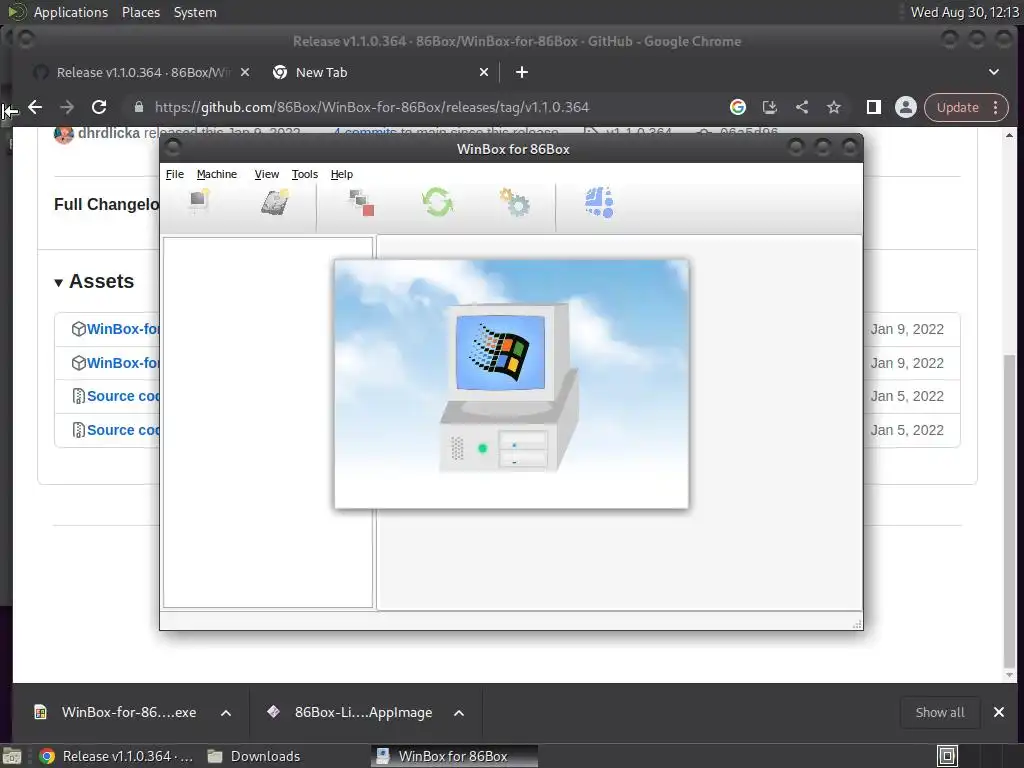Close the New Tab tab
The height and width of the screenshot is (768, 1024).
point(483,72)
